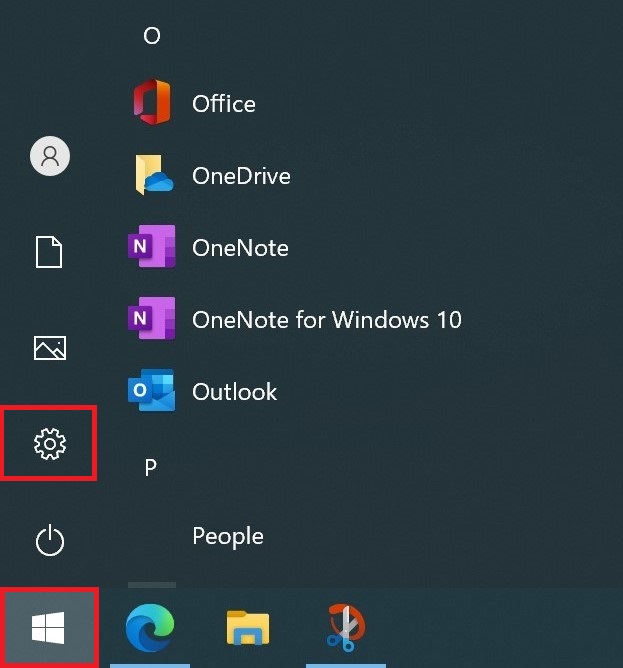The image size is (623, 668).
Task: Select the OneNote label in the list
Action: [x=240, y=248]
